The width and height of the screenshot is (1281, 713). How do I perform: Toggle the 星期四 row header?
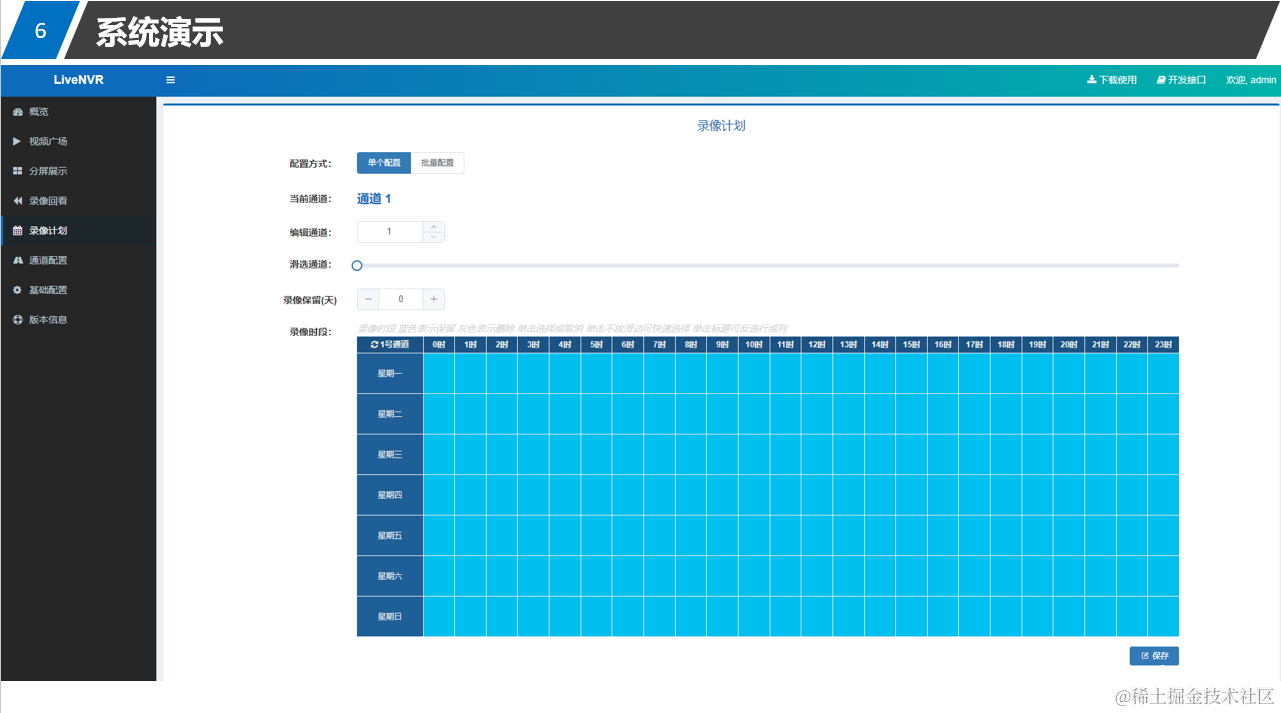point(390,495)
